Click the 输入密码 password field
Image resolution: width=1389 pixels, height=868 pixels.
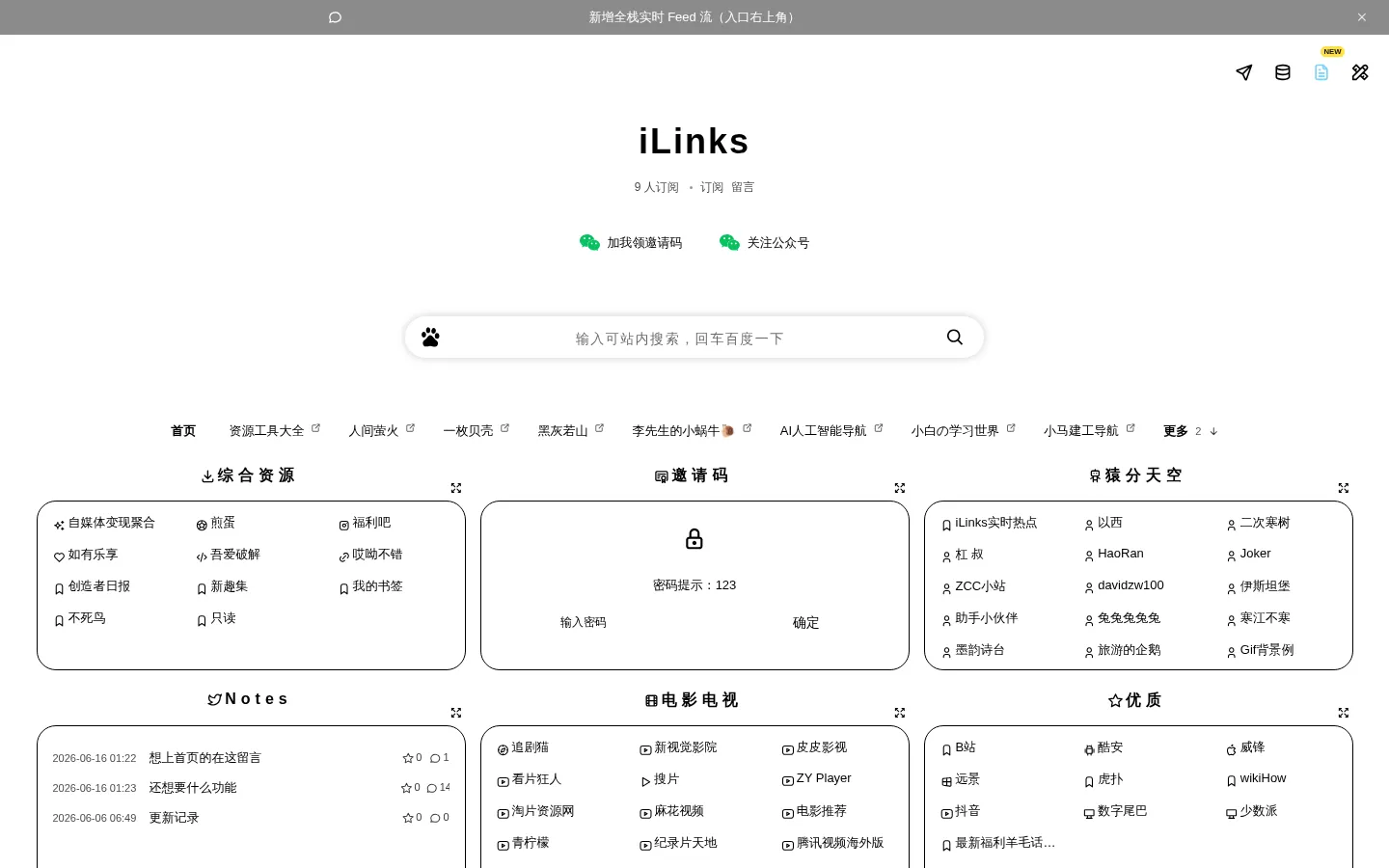click(584, 623)
